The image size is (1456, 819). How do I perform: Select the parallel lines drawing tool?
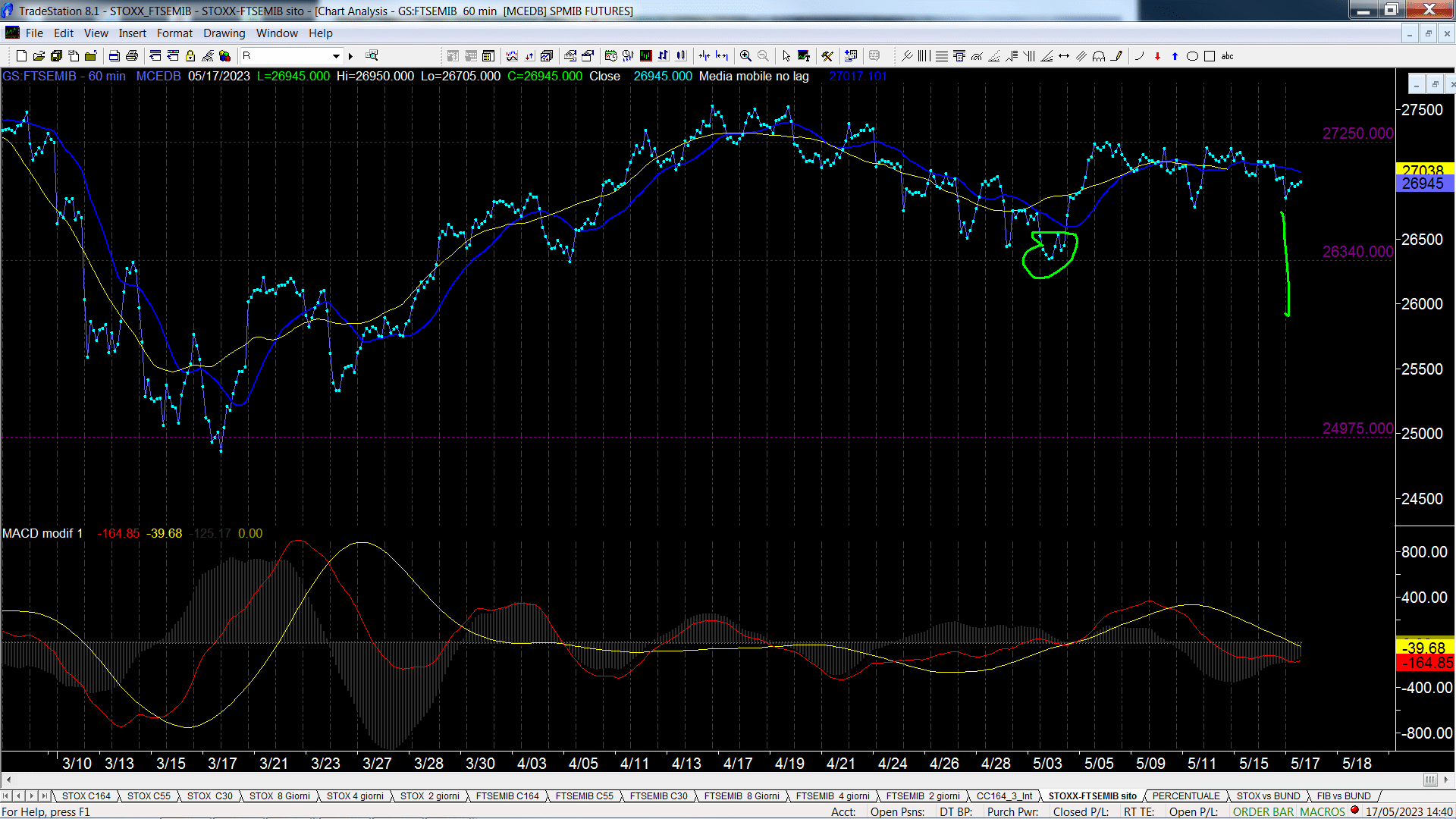[1081, 55]
